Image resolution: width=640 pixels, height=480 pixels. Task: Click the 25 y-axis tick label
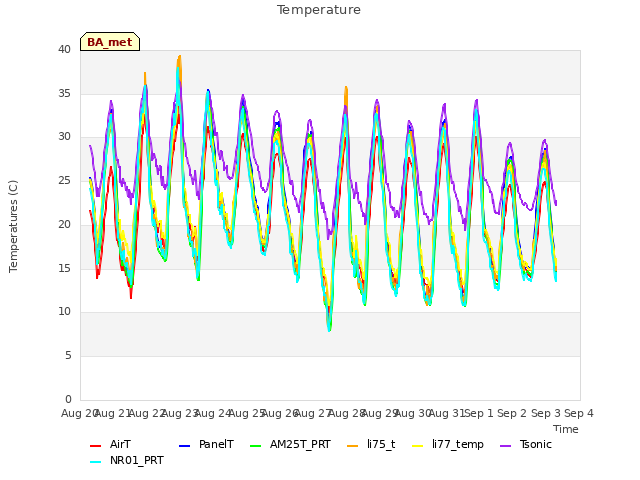tap(64, 180)
